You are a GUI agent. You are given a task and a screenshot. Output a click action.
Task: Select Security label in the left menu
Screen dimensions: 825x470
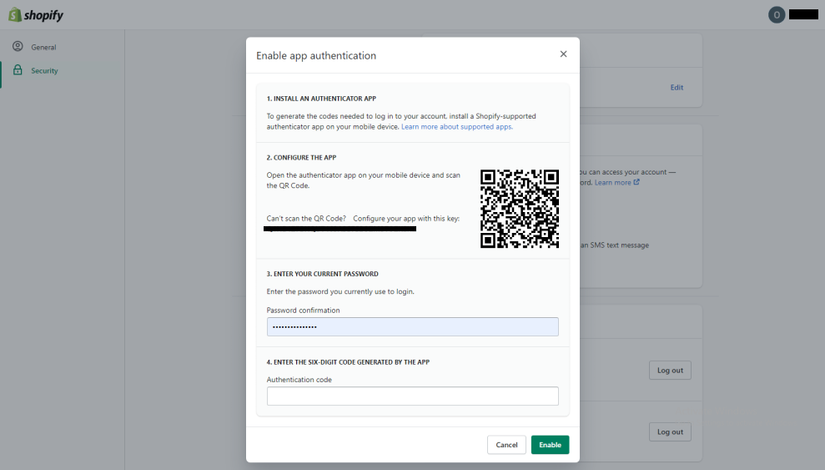pos(45,71)
